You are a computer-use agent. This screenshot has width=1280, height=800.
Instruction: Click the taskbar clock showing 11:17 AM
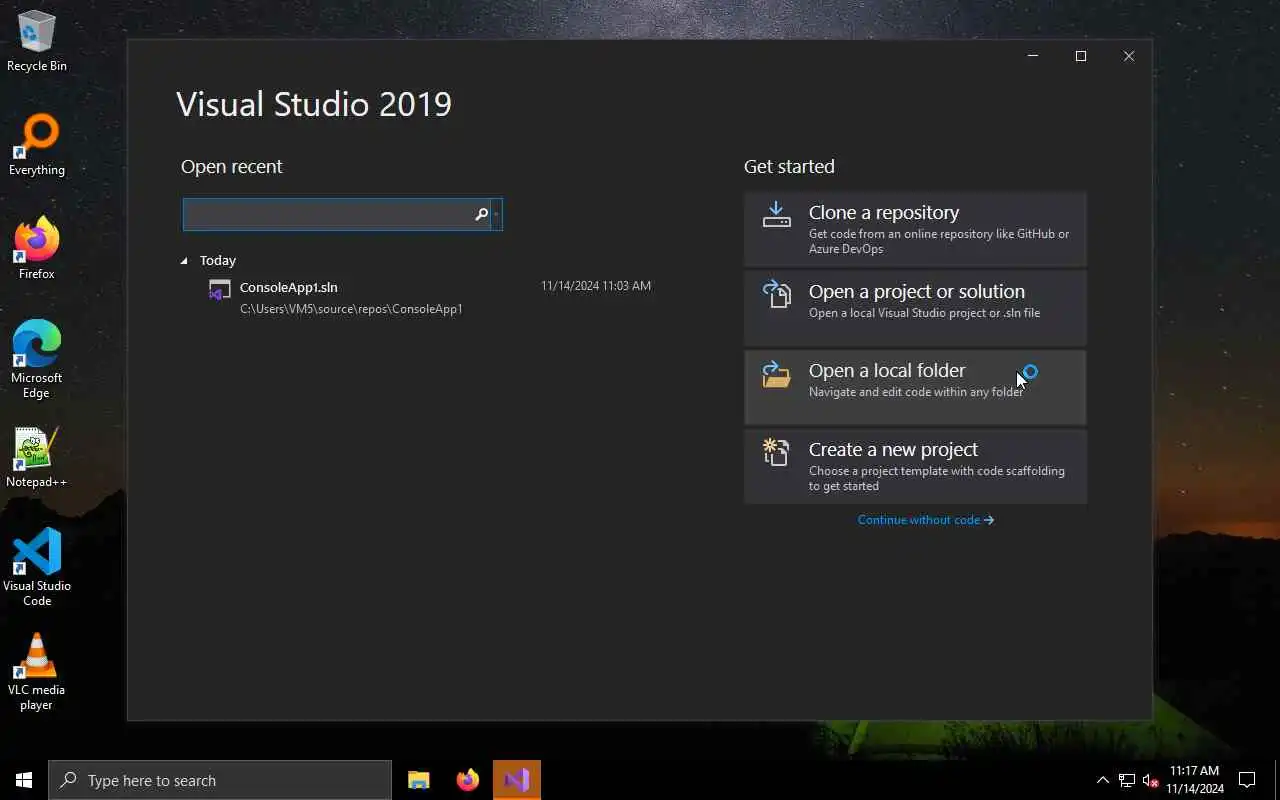[1195, 780]
